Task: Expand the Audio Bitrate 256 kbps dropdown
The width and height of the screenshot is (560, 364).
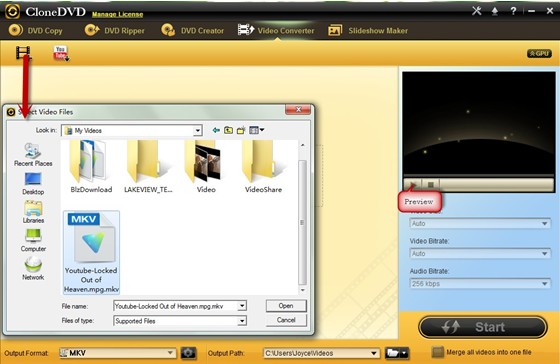Action: 480,284
